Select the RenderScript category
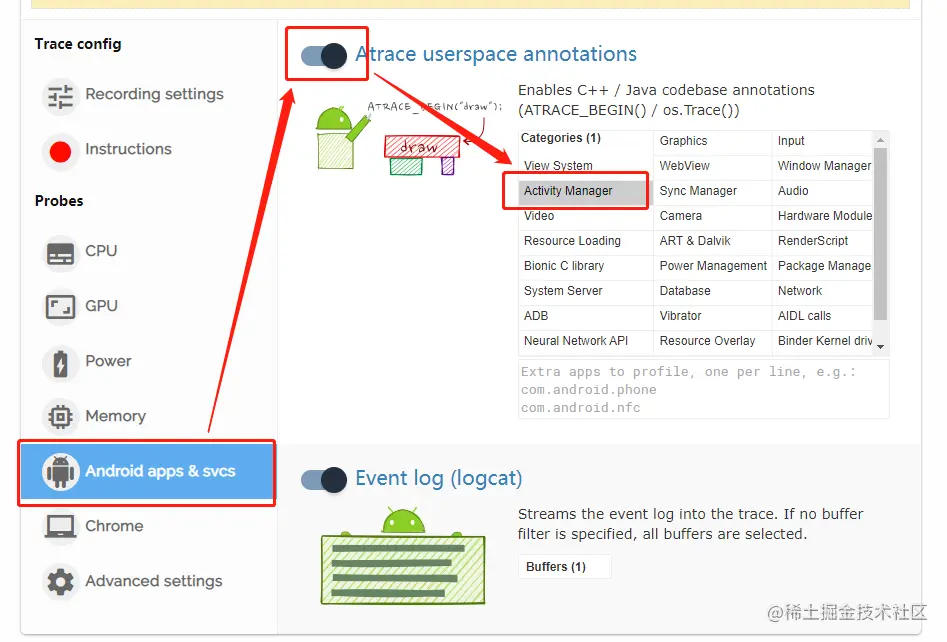 click(x=822, y=241)
